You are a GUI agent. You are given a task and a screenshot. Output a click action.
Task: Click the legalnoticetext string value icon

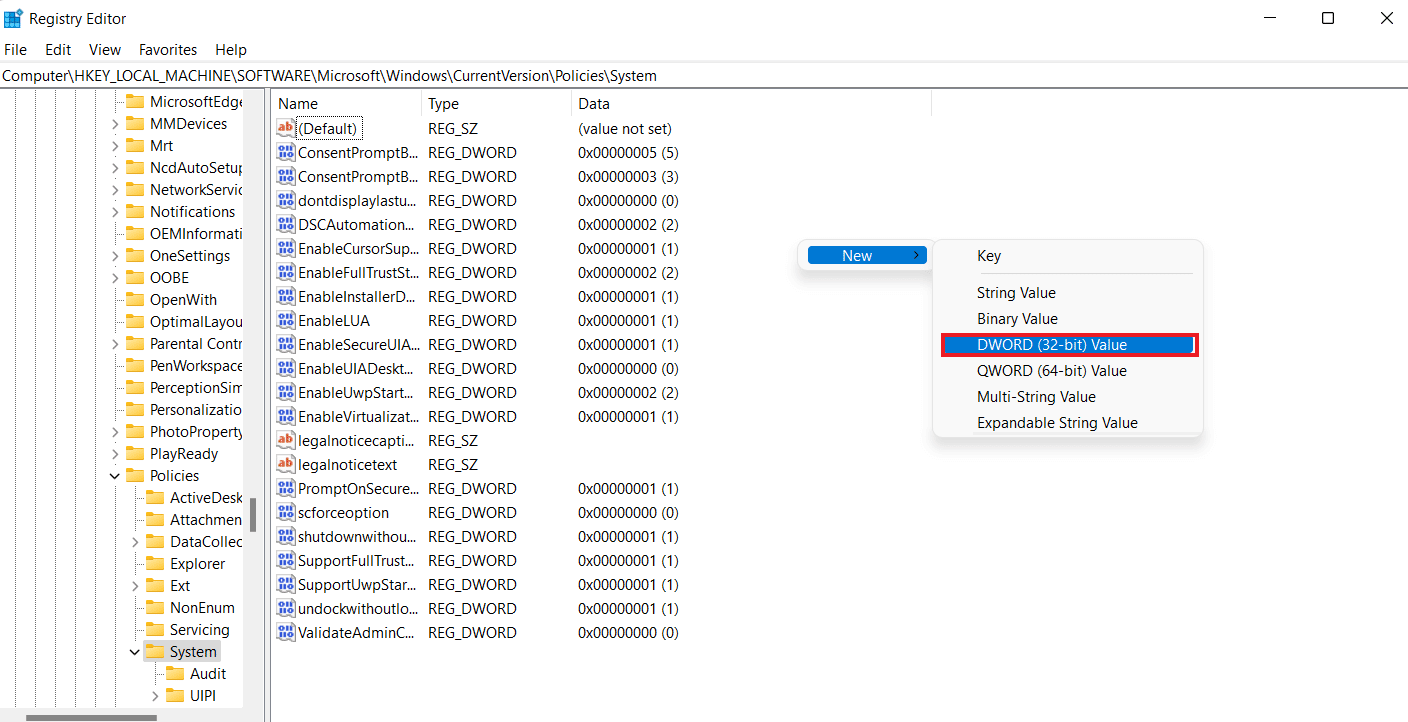pos(286,465)
